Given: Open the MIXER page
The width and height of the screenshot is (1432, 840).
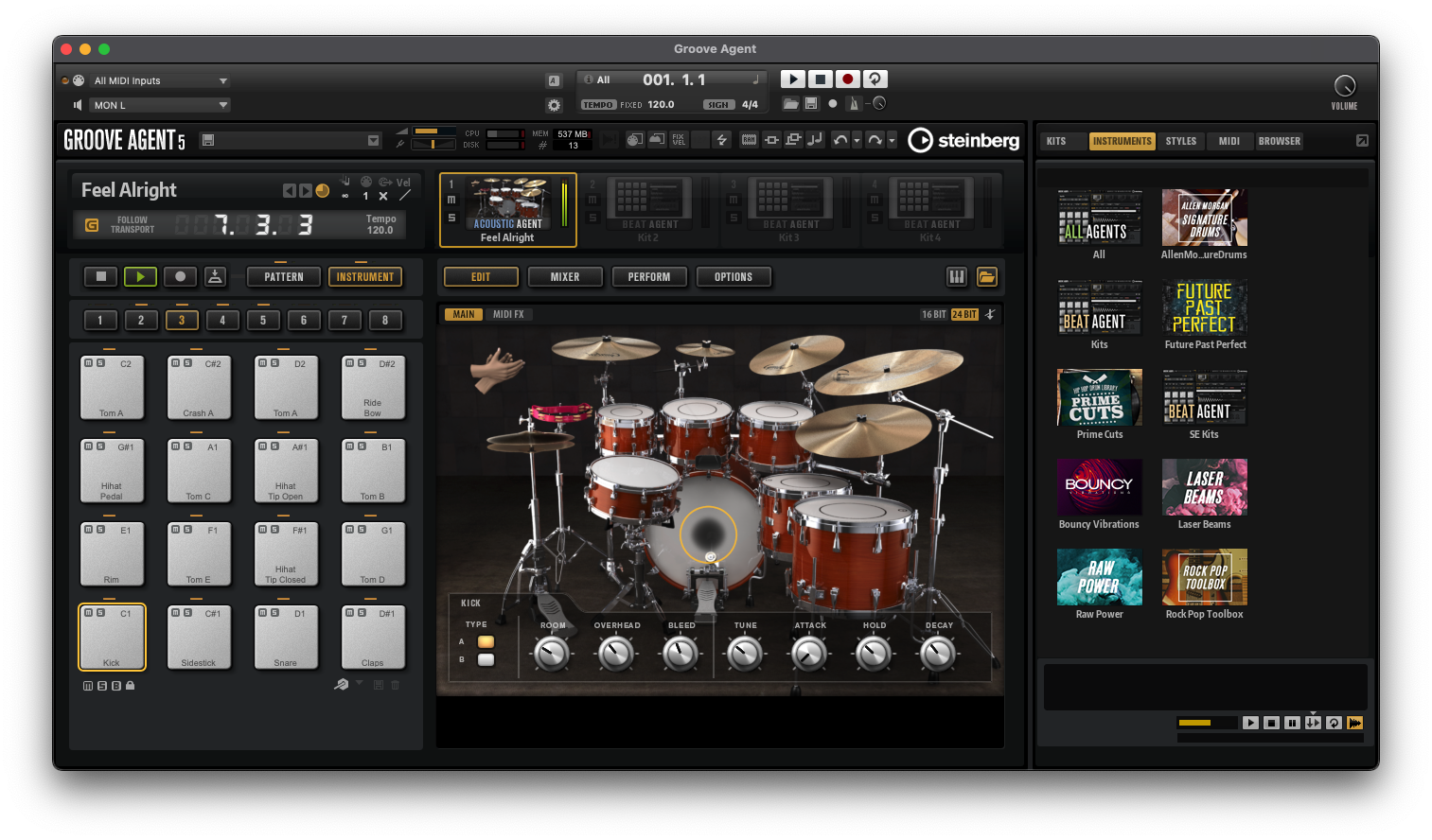Looking at the screenshot, I should pos(565,277).
